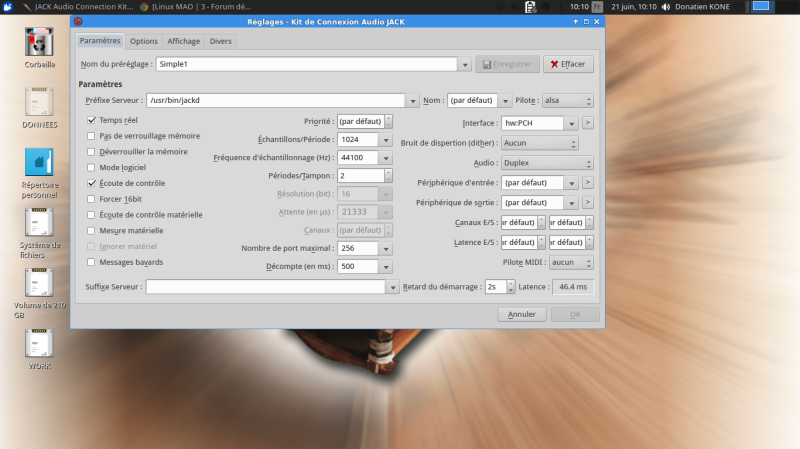Adjust the Priorité spinner arrows
Viewport: 800px width, 449px height.
pyautogui.click(x=388, y=121)
